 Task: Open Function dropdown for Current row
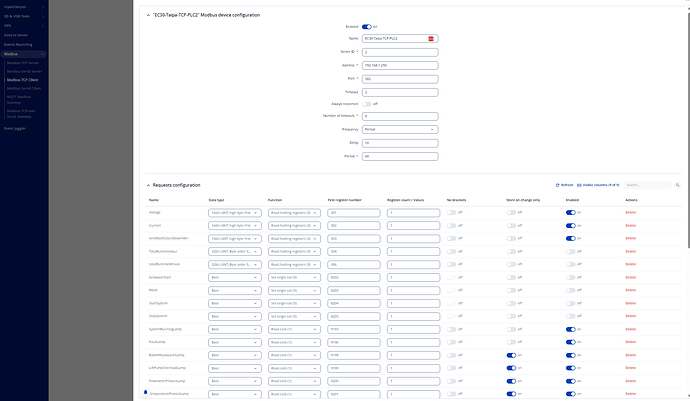point(293,226)
